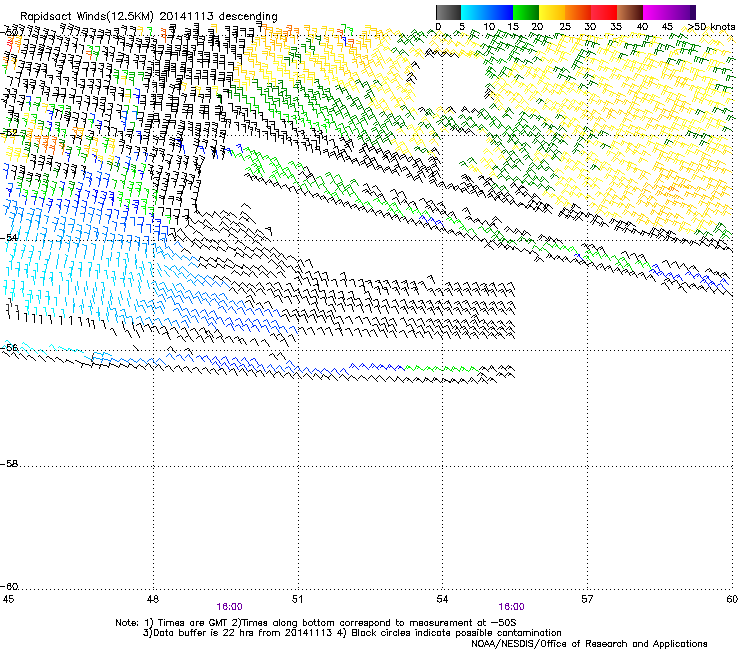Viewport: 740px width, 650px height.
Task: Click the legend tick label '25'
Action: coord(565,27)
